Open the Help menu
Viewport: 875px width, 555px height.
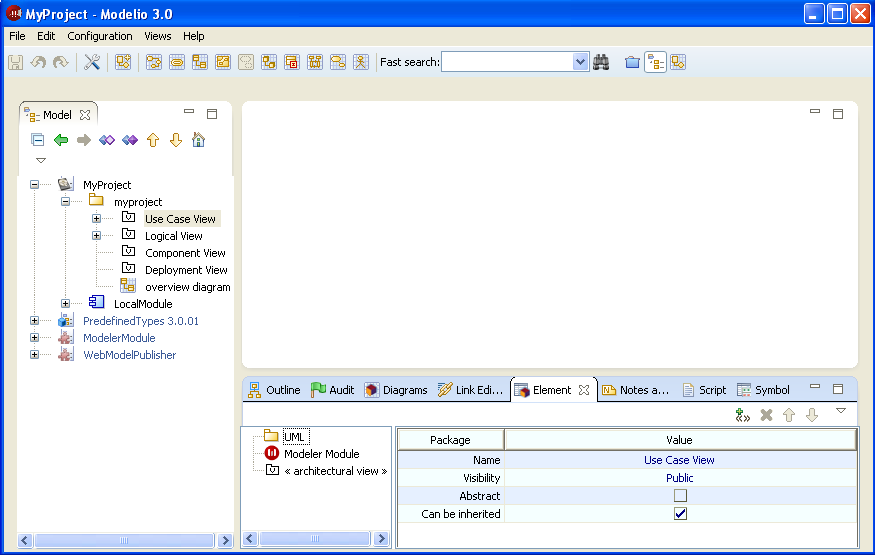click(x=194, y=36)
